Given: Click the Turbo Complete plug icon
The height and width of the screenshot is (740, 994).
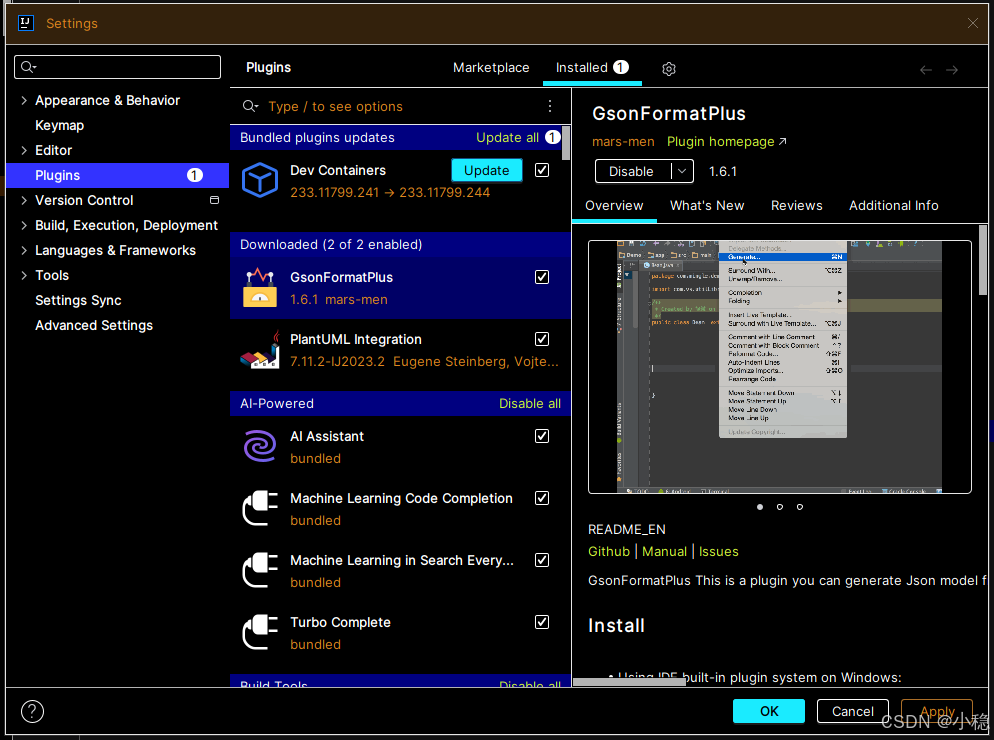Looking at the screenshot, I should [x=260, y=633].
